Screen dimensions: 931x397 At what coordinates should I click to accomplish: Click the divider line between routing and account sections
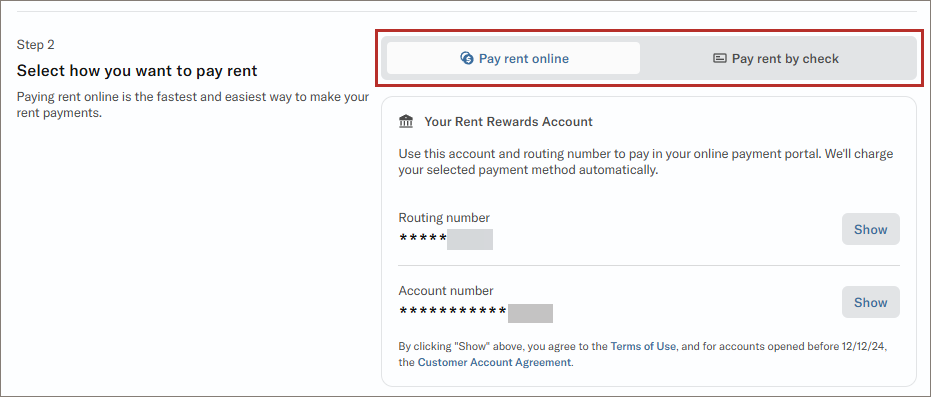point(649,265)
